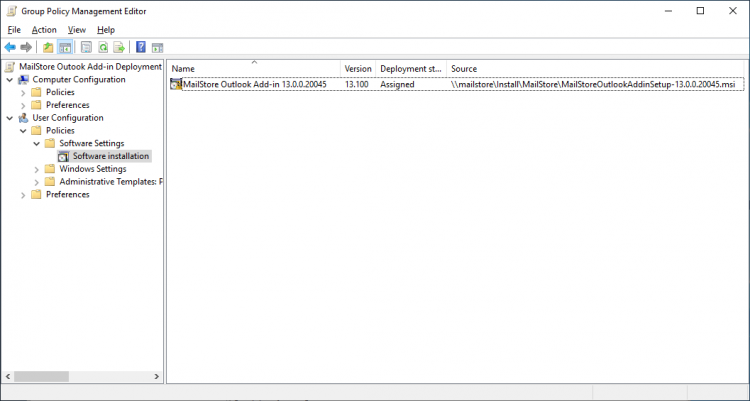Expand Windows Settings under User Configuration

tap(36, 169)
